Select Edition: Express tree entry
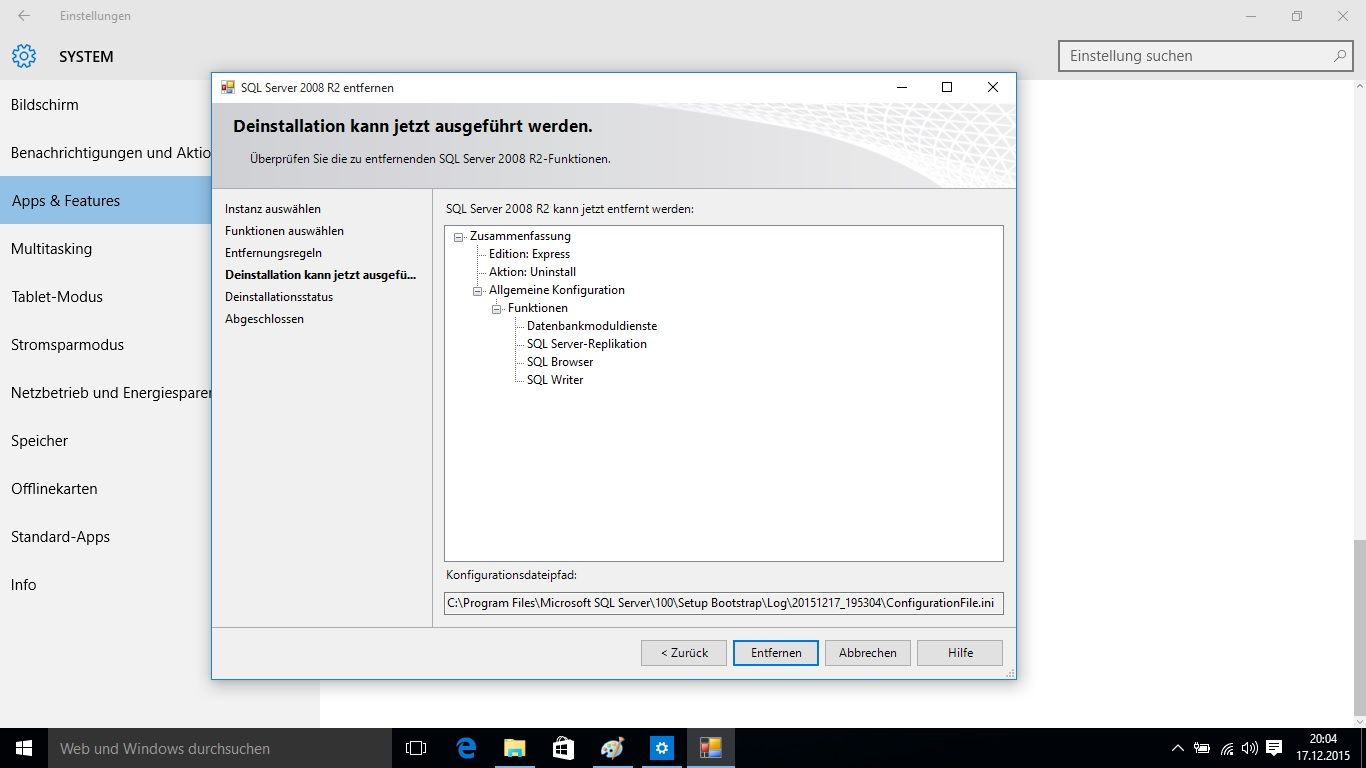 (529, 254)
